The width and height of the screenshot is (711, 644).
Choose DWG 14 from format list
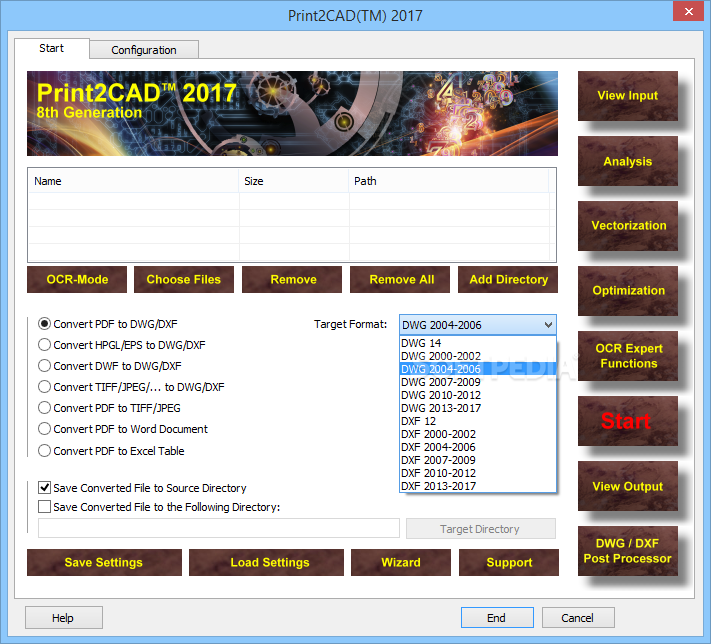[477, 343]
